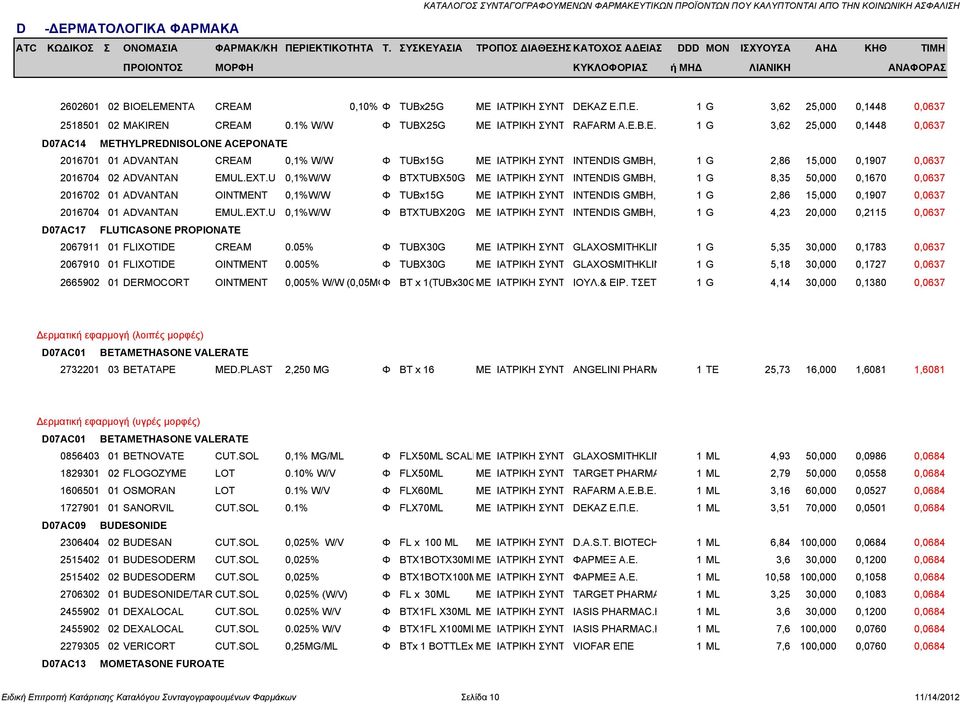
Task: Click product code 2732201
Action: 80,370
